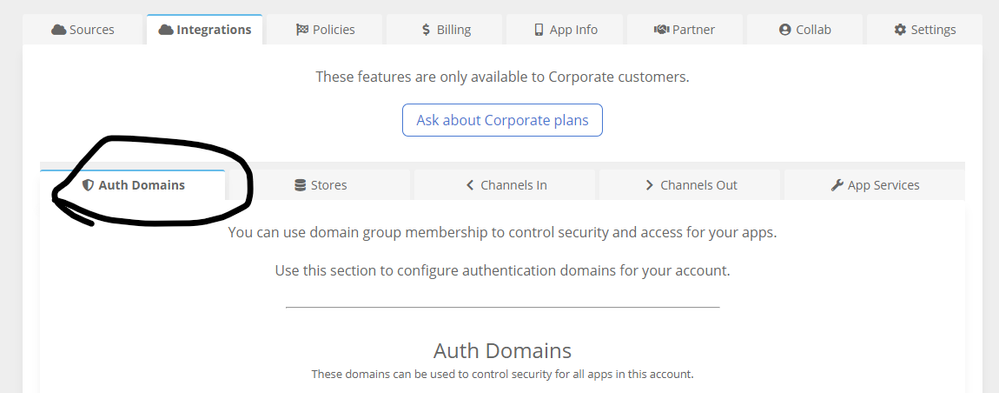The image size is (999, 393).
Task: Click the dollar icon on Billing
Action: point(426,30)
